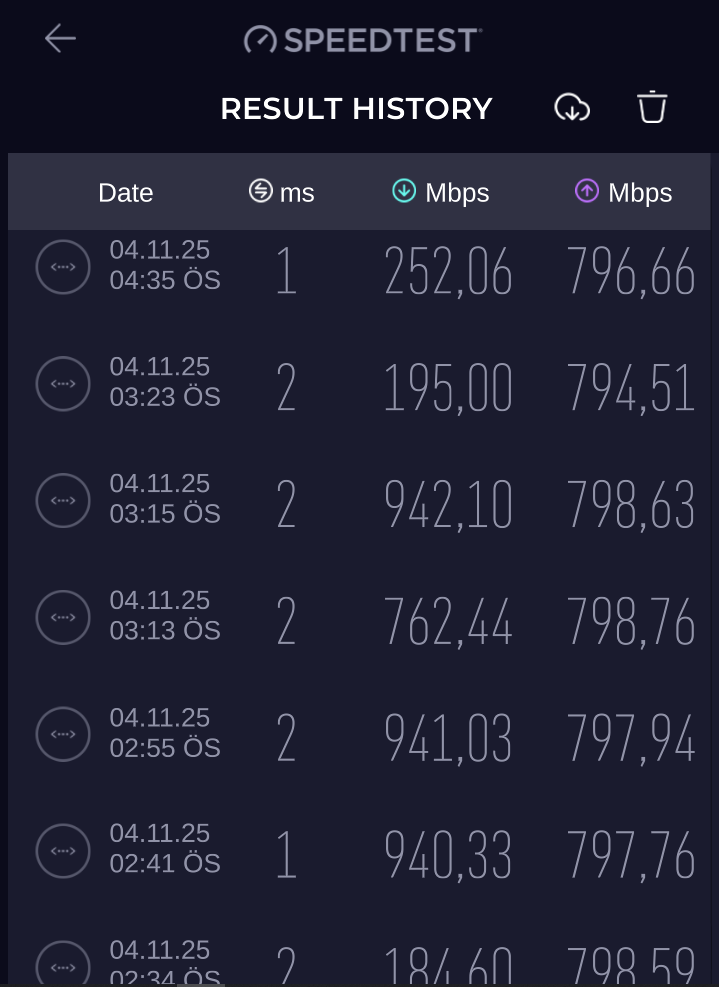The height and width of the screenshot is (987, 719).
Task: Go back using the arrow icon
Action: coord(60,38)
